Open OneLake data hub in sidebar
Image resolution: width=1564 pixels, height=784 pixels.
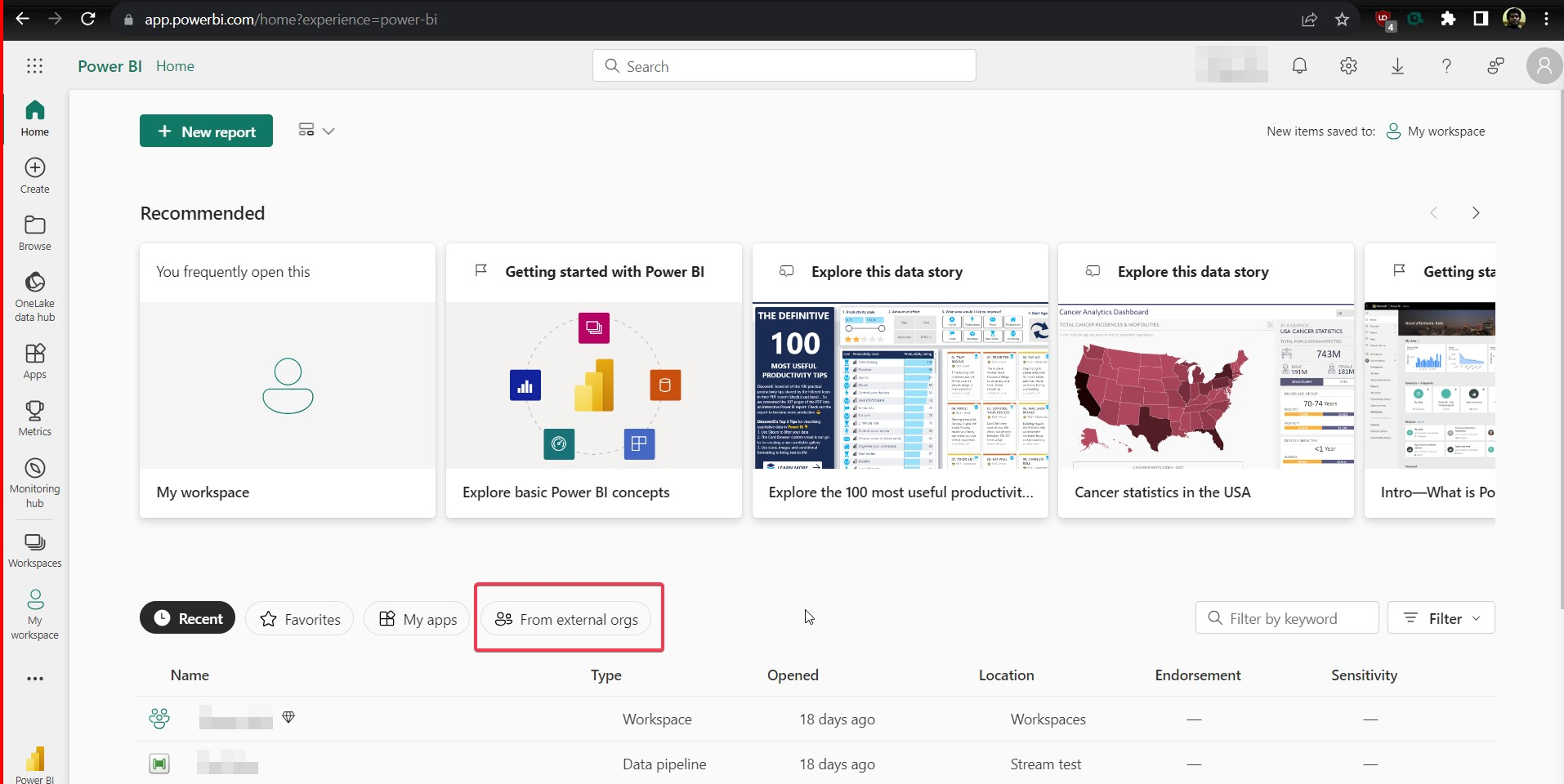point(35,296)
